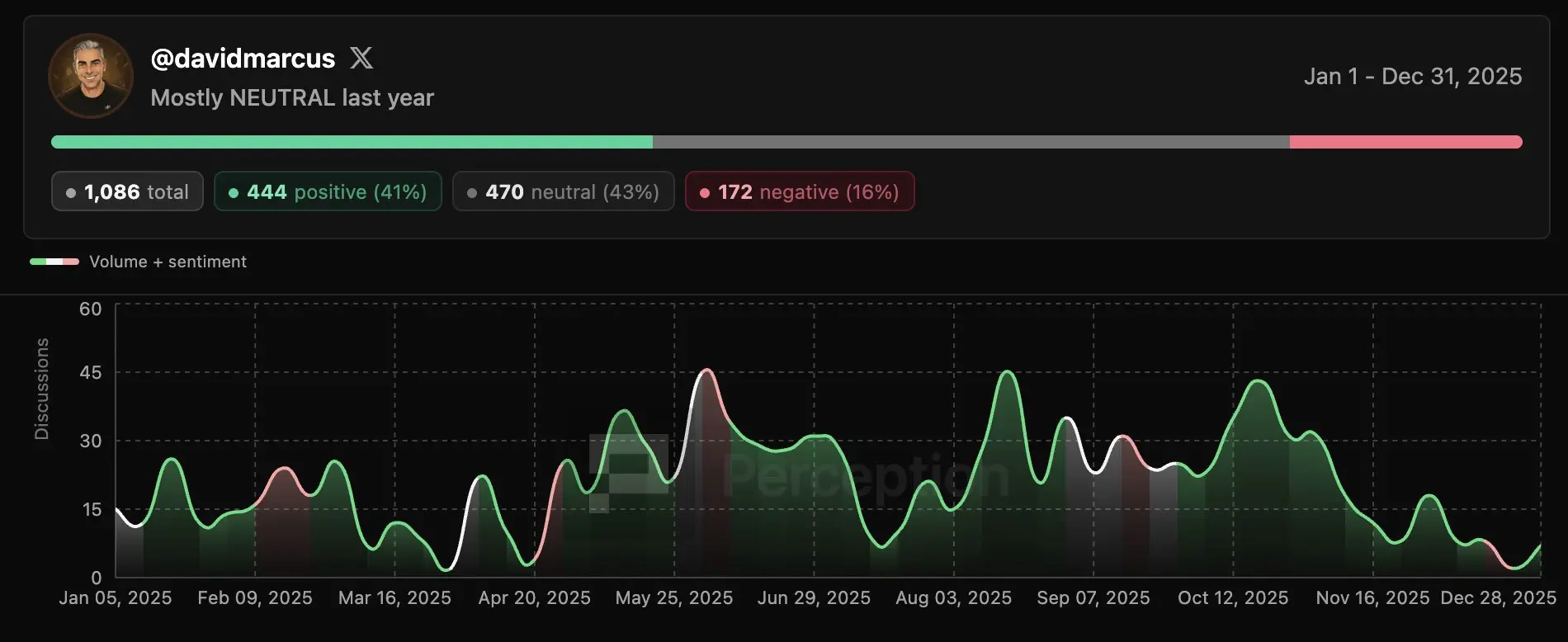Filter by 172 negative (16%) chip
This screenshot has height=642, width=1568.
pos(800,191)
